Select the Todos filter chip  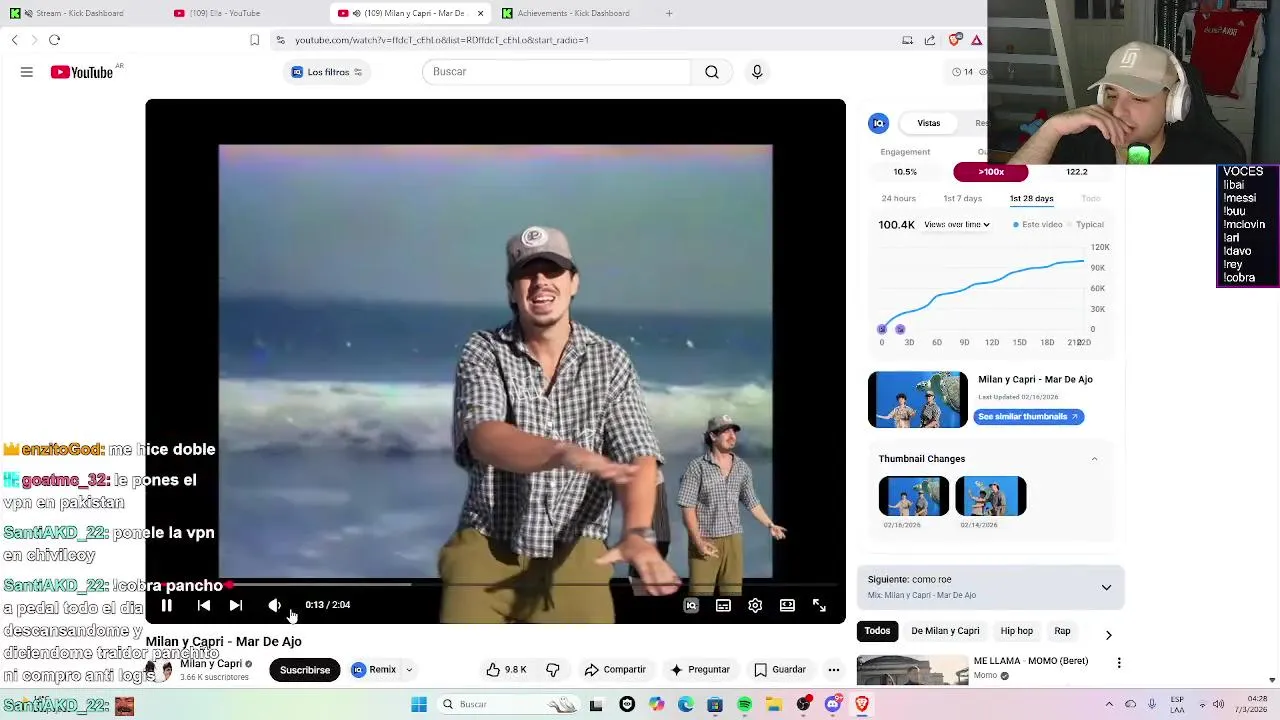pyautogui.click(x=877, y=631)
